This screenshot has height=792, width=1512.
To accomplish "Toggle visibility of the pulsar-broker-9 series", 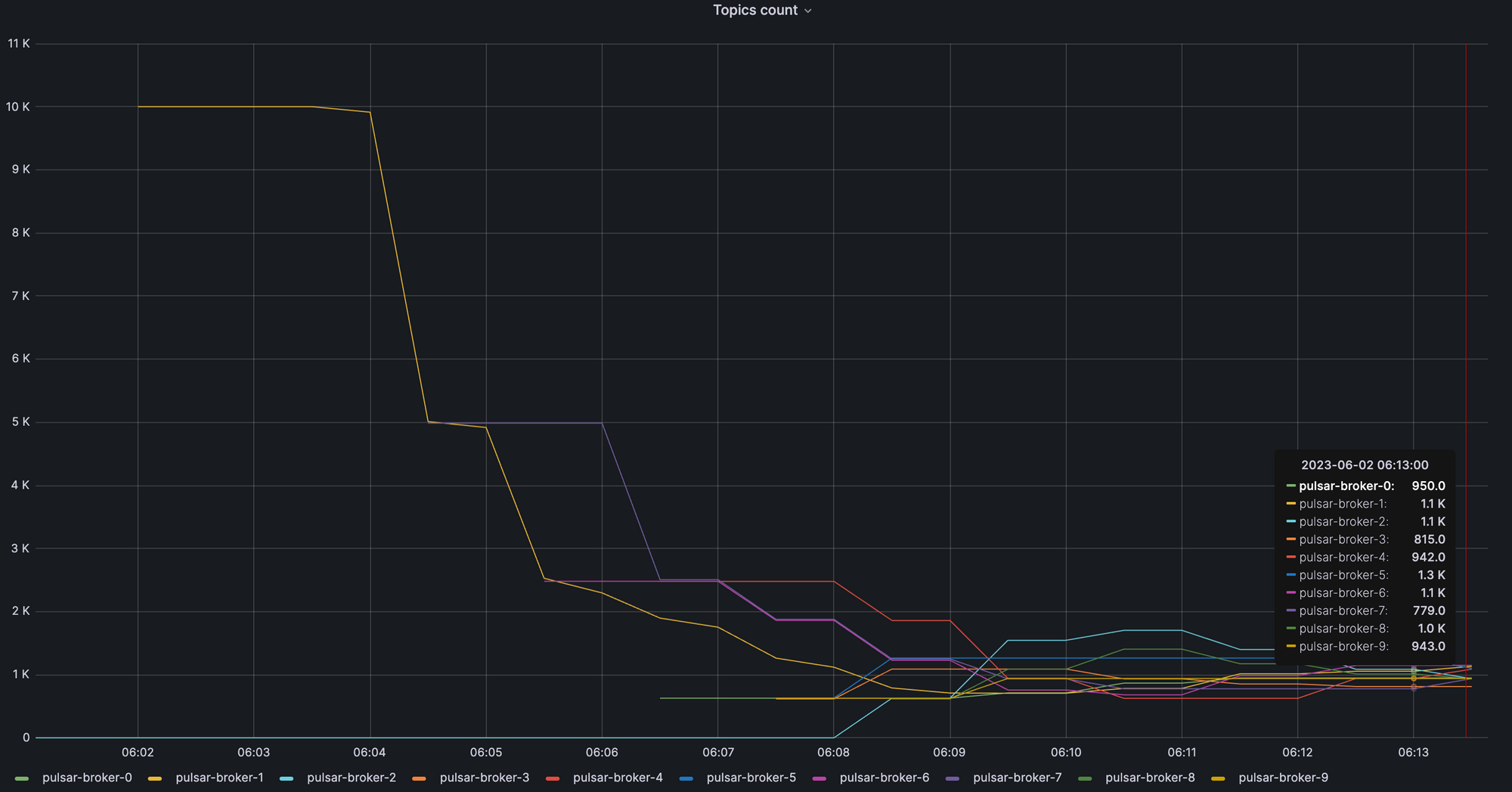I will (x=1284, y=778).
